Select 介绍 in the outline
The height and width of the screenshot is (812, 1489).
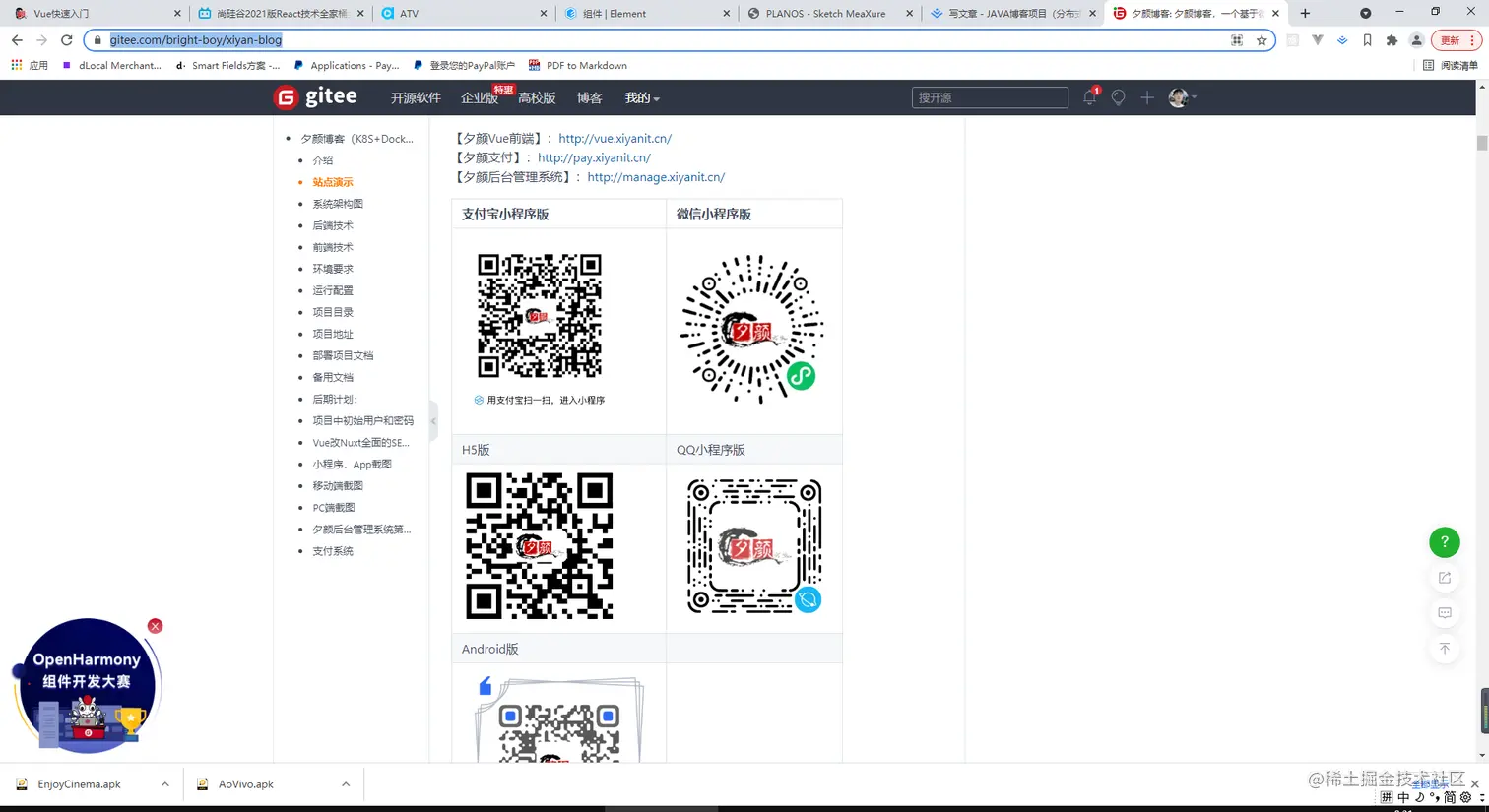(323, 160)
